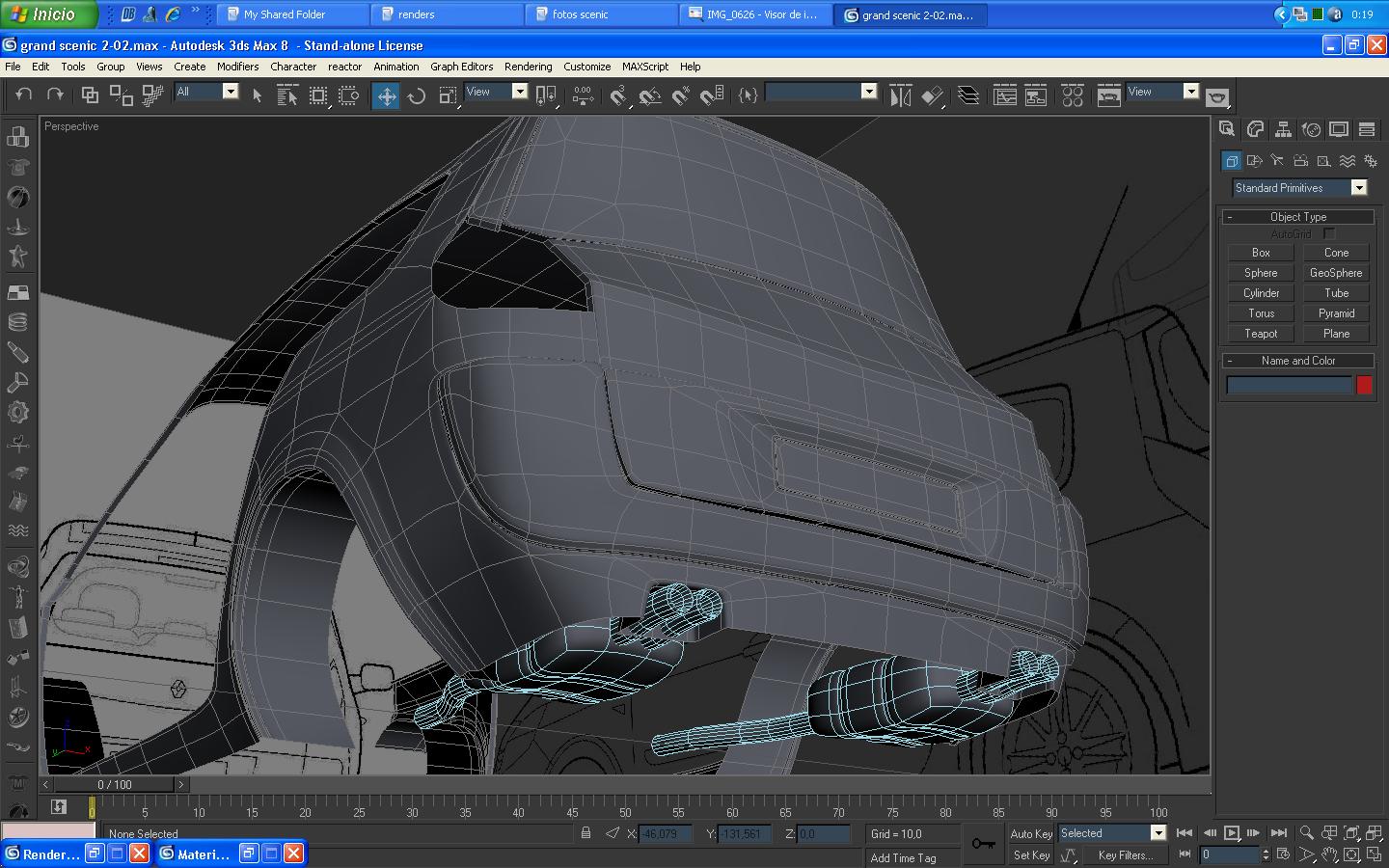Open the Layer Manager icon
Image resolution: width=1389 pixels, height=868 pixels.
tap(968, 95)
